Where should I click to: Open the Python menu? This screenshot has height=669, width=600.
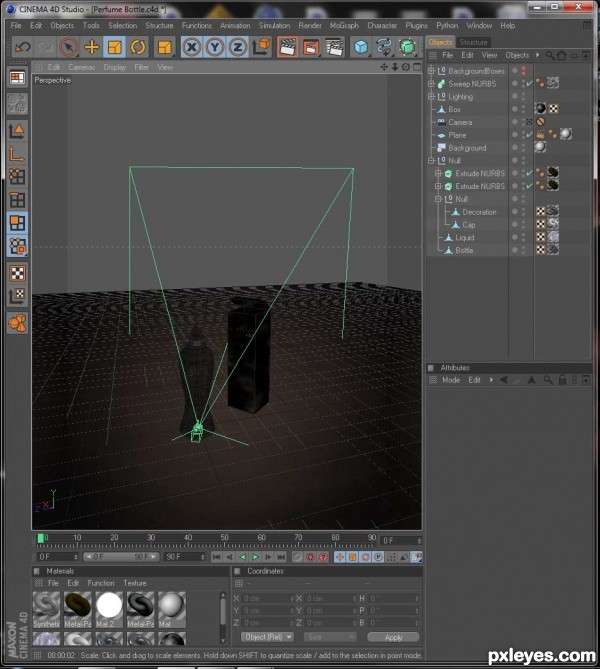pyautogui.click(x=447, y=26)
